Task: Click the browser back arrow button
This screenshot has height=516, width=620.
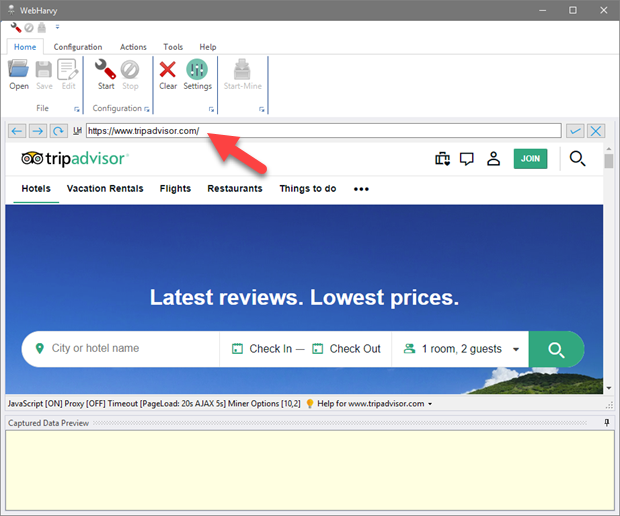Action: [x=17, y=131]
